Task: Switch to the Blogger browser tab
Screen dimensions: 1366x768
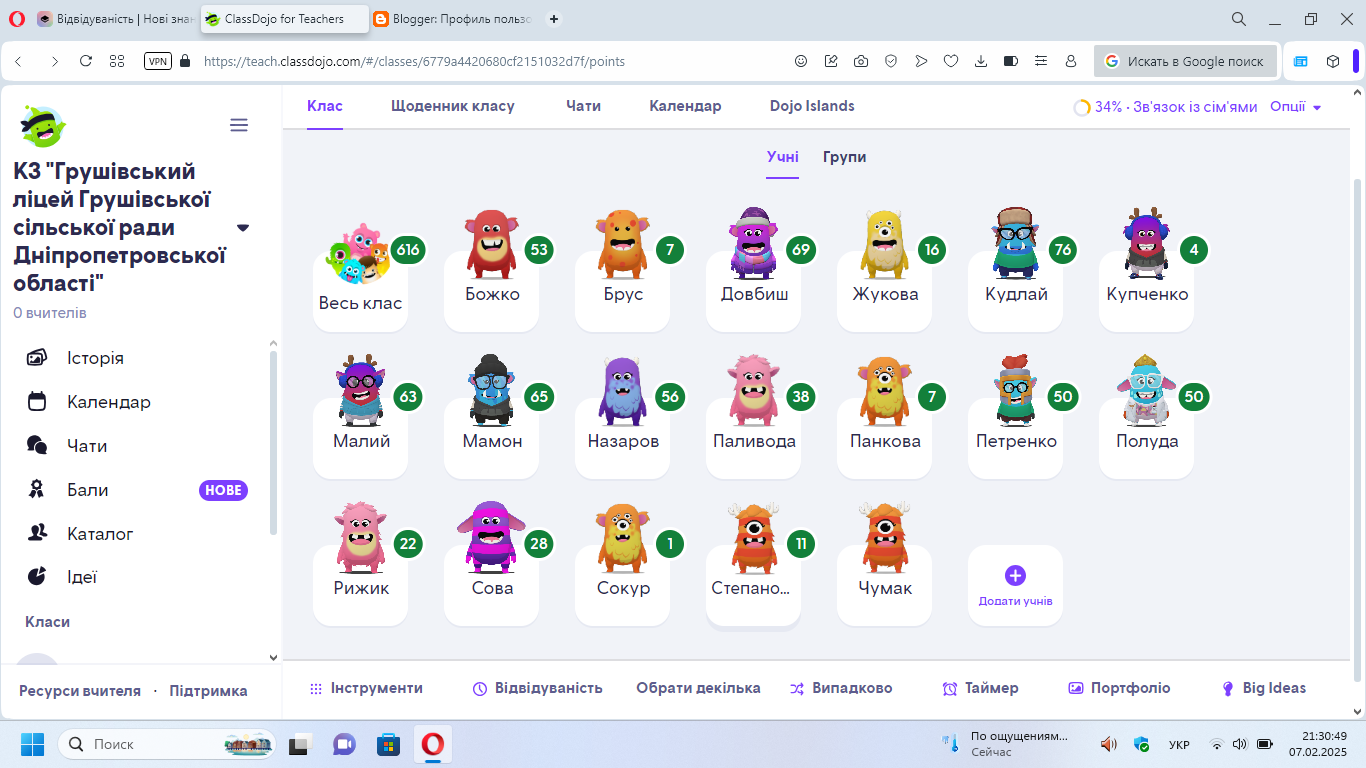Action: pyautogui.click(x=453, y=19)
